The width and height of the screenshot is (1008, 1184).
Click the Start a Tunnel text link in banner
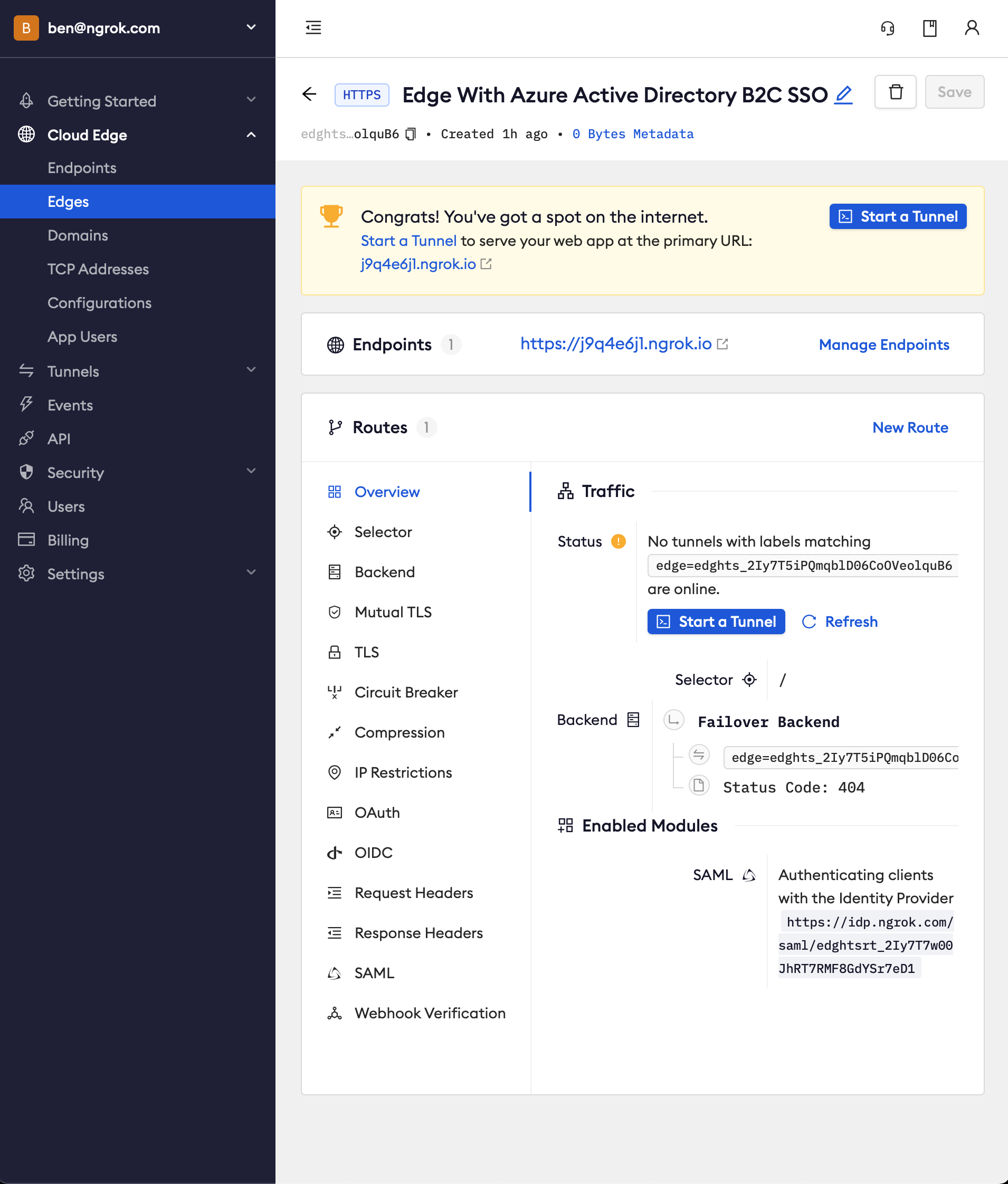(408, 241)
